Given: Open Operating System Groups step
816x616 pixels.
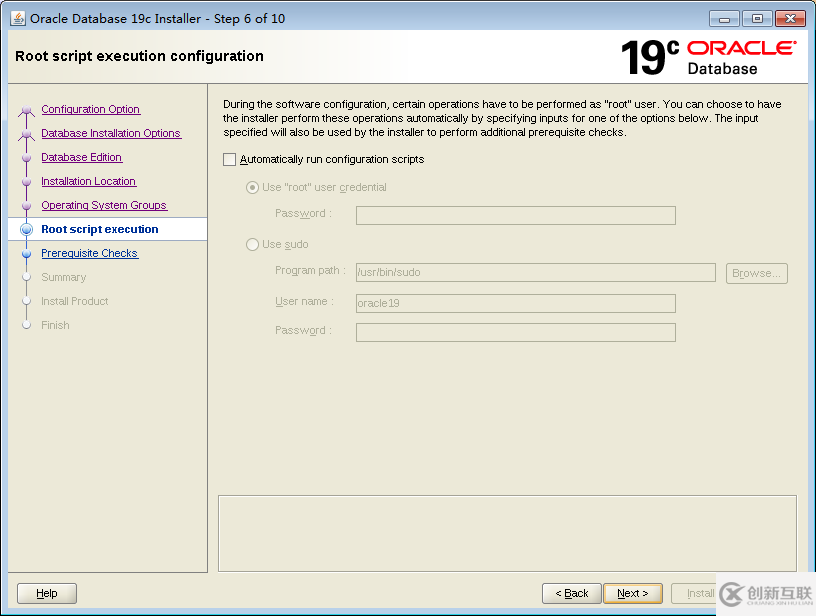Looking at the screenshot, I should 104,205.
